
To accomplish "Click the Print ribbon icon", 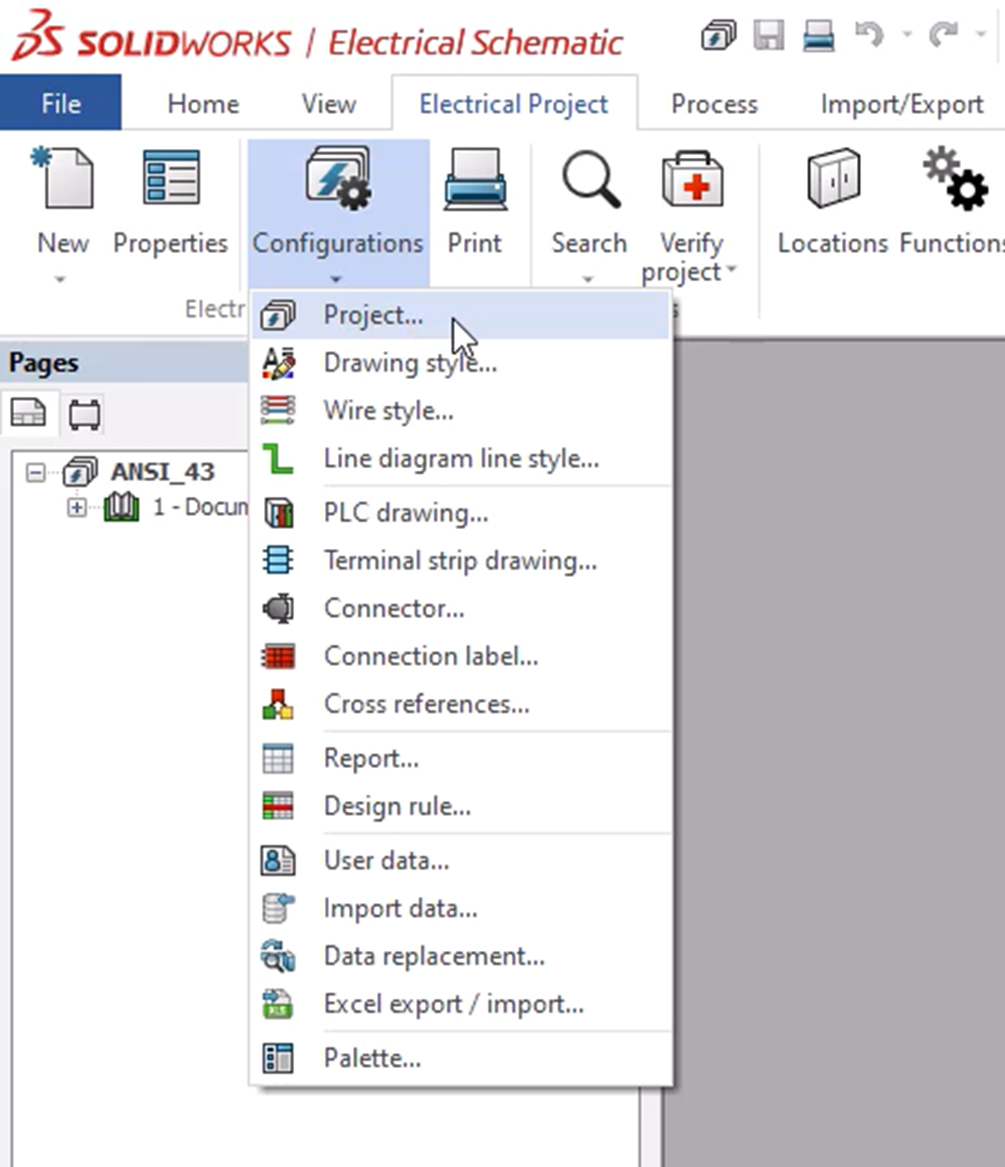I will (x=475, y=179).
